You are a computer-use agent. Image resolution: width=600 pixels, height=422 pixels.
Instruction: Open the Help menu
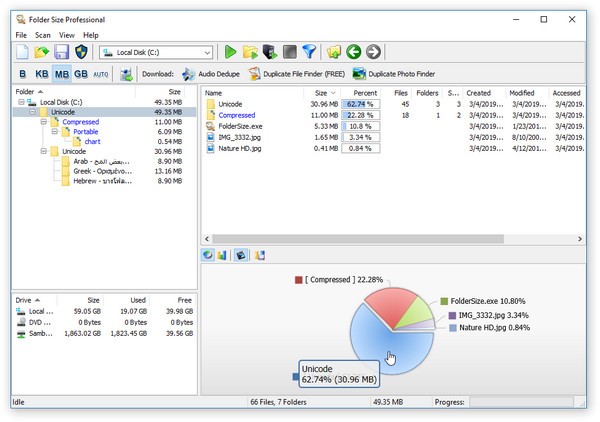(x=91, y=35)
